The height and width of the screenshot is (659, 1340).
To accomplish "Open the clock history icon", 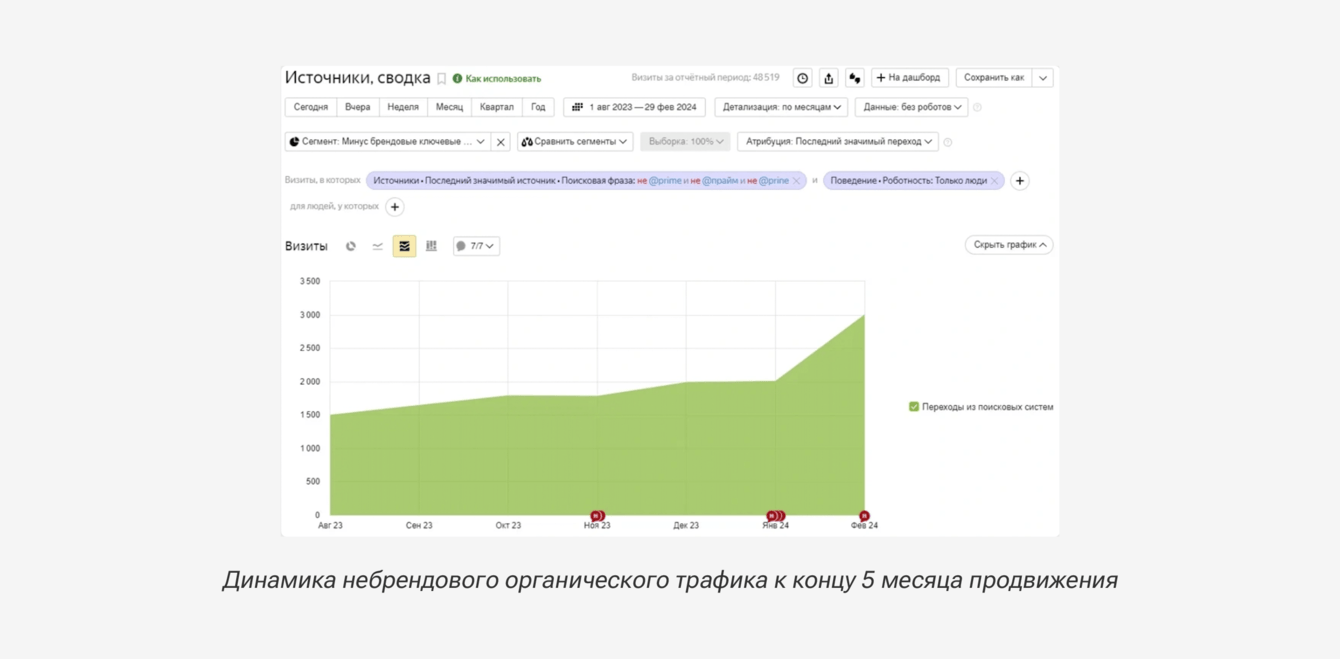I will pyautogui.click(x=802, y=78).
